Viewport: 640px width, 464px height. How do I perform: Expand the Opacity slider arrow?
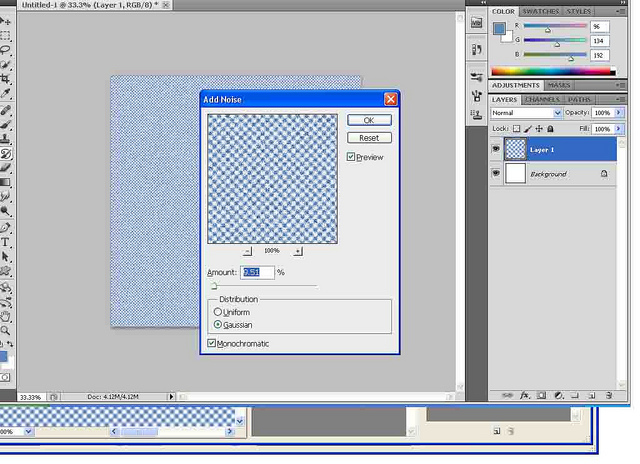pos(618,113)
